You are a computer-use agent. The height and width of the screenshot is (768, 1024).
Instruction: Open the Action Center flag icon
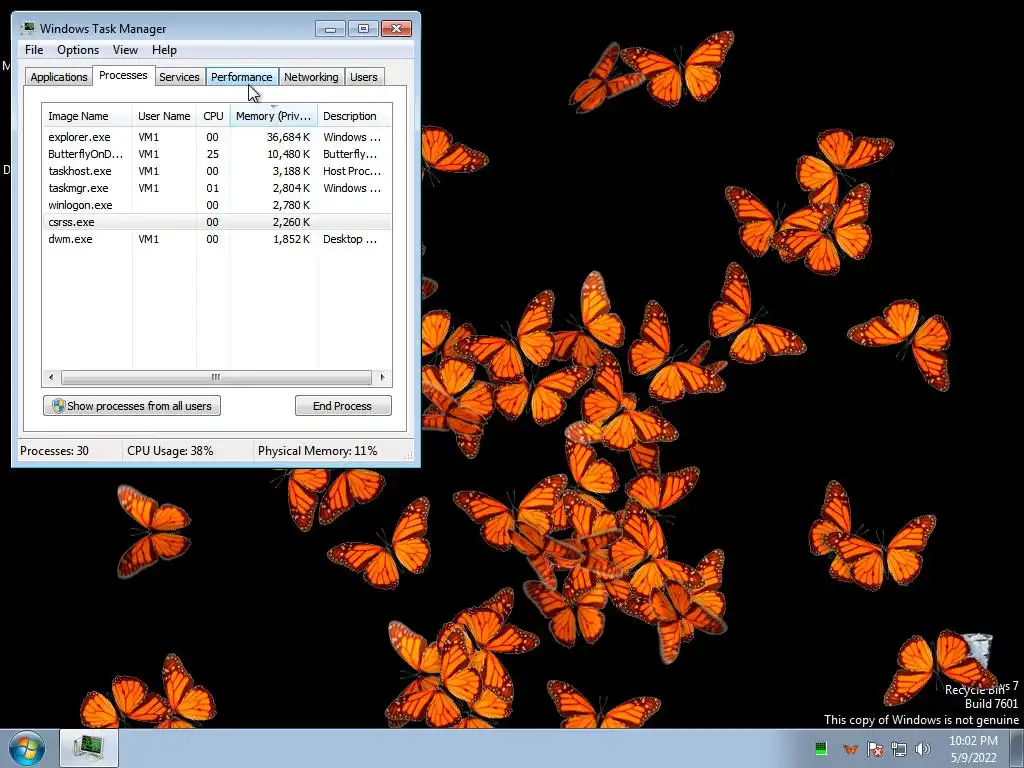tap(874, 749)
